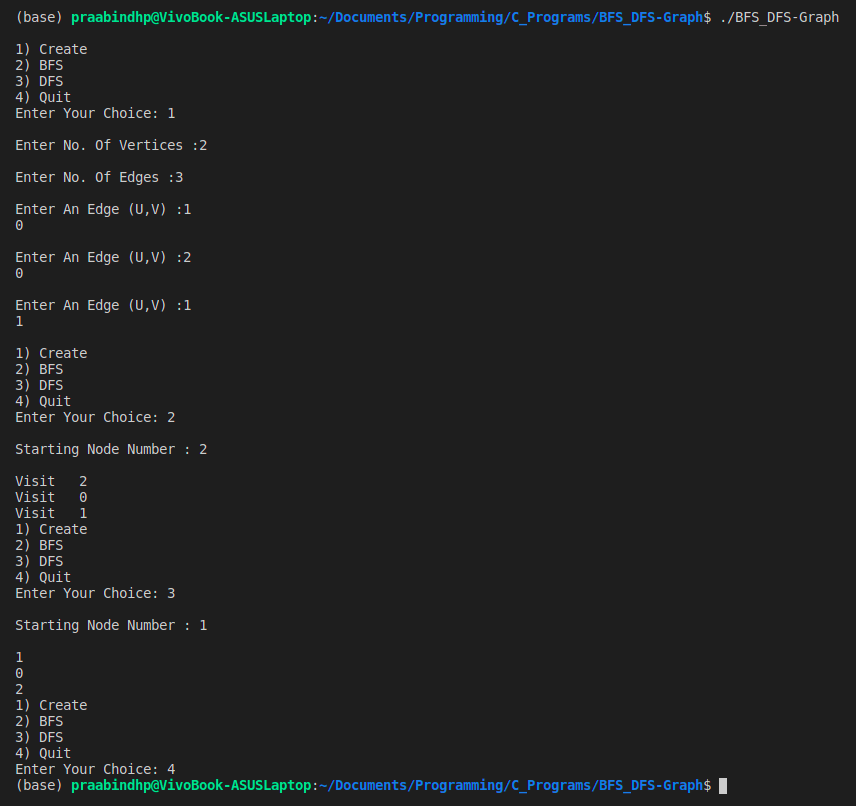Click the "Enter Your Choice: 2" line

(x=96, y=417)
